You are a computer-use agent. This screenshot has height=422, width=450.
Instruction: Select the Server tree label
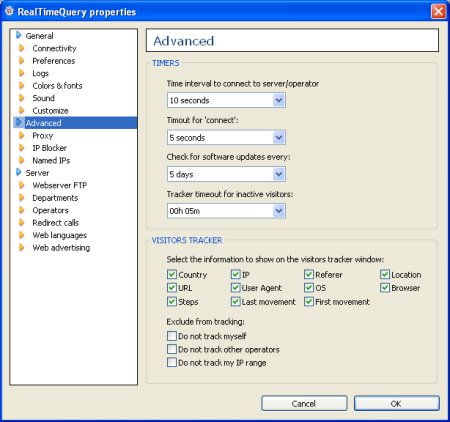click(37, 173)
